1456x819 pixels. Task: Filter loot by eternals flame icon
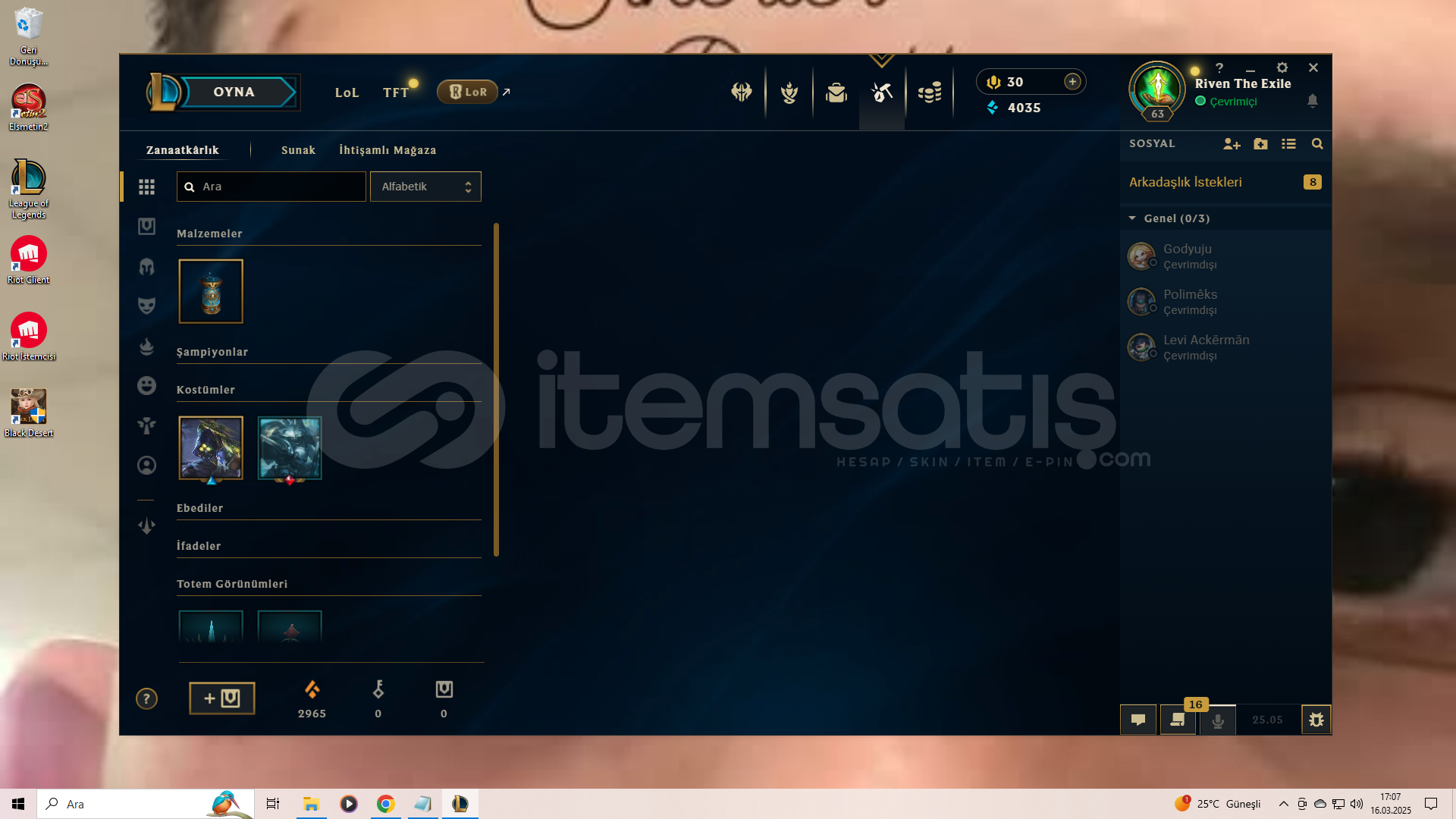[146, 346]
